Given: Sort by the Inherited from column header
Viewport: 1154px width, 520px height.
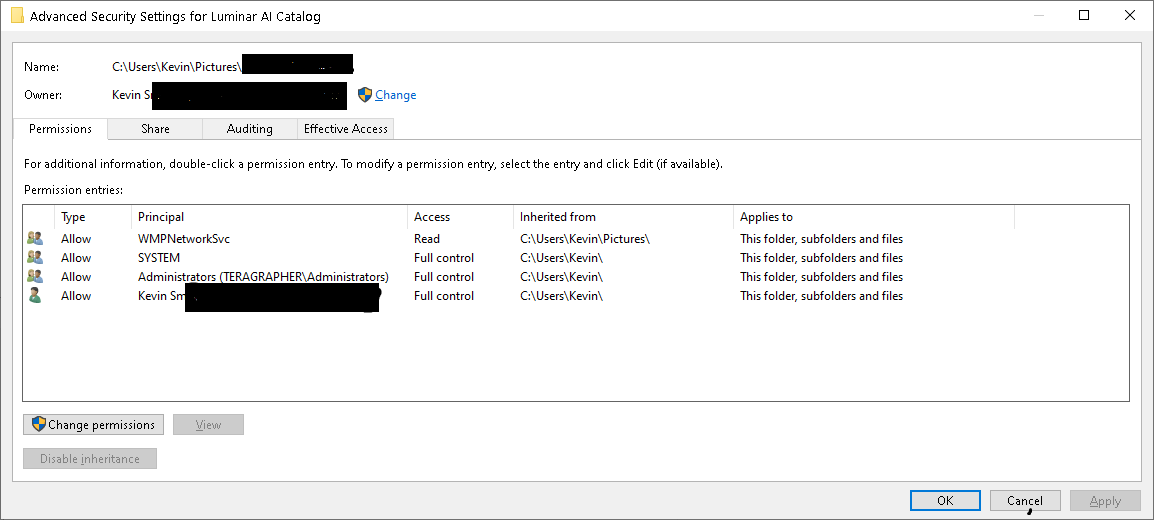Looking at the screenshot, I should (623, 217).
